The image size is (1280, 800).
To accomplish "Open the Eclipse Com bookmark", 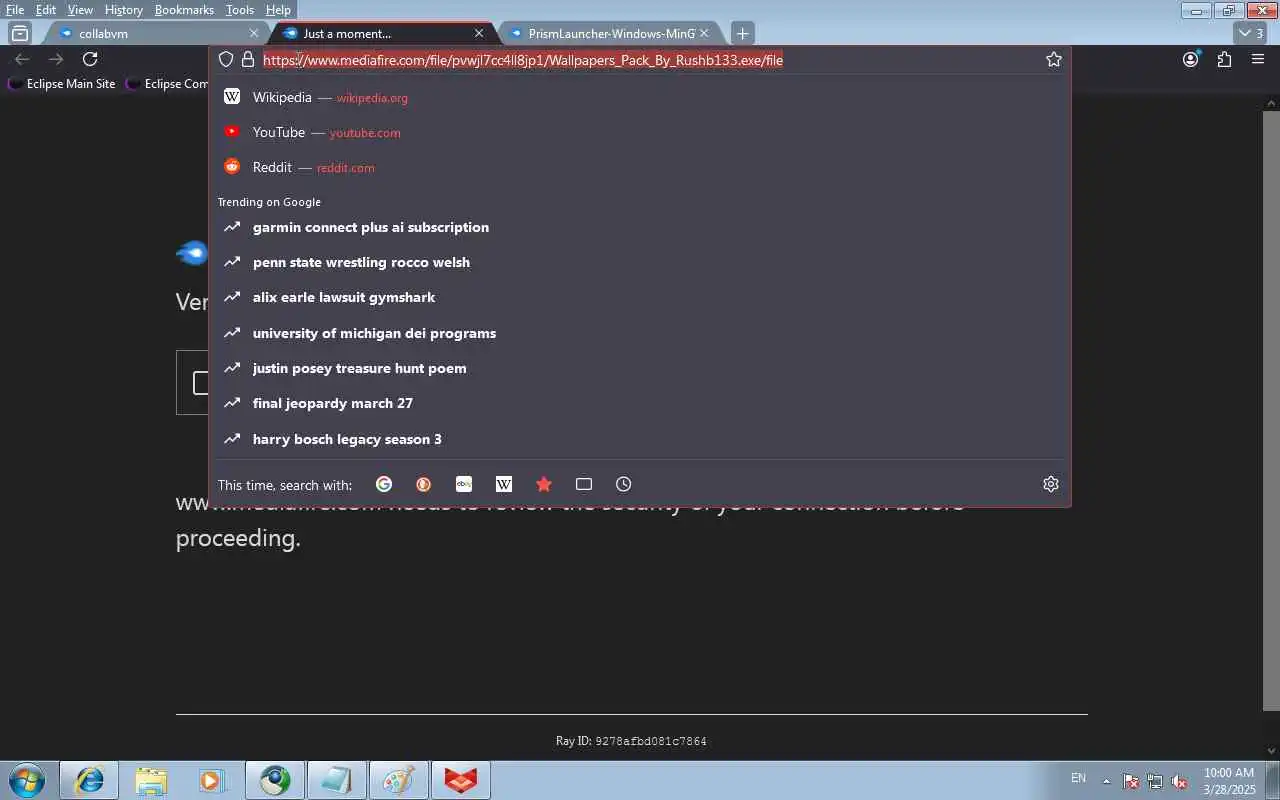I will [x=166, y=84].
